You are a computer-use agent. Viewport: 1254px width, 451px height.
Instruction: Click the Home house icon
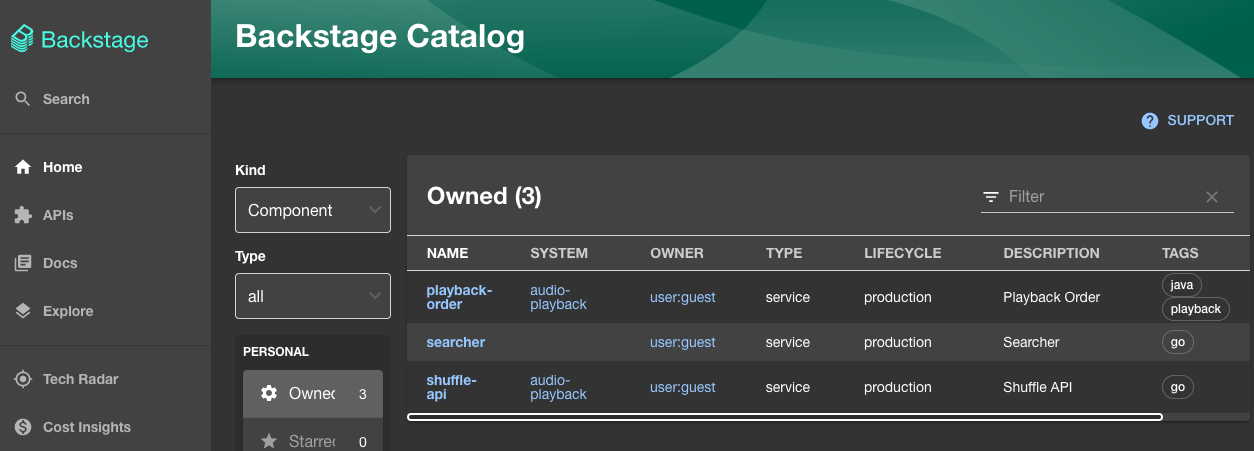[23, 167]
